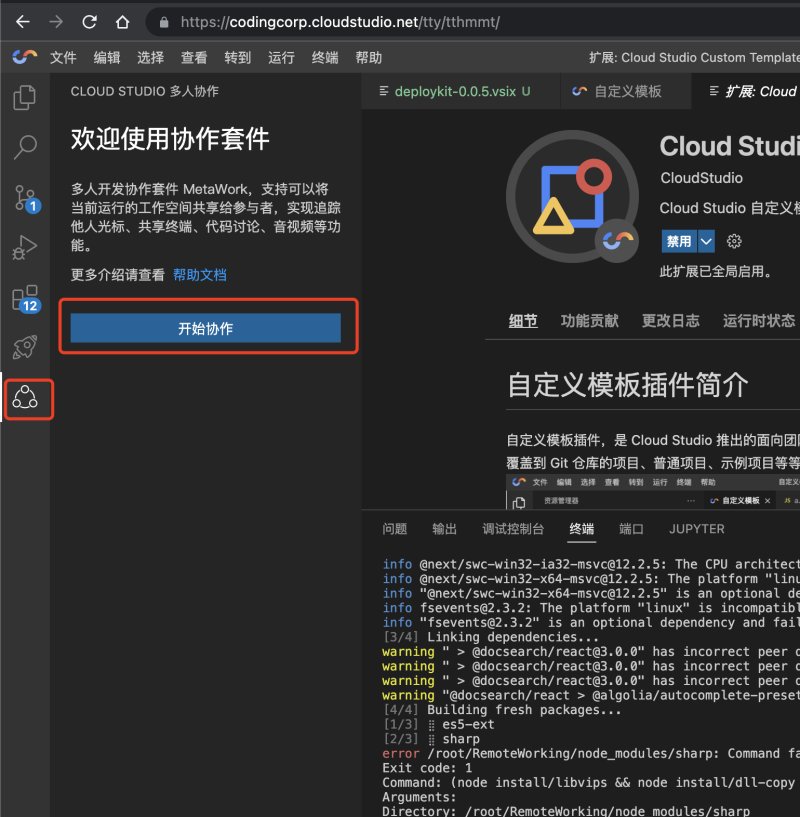Click terminal text 'Exit code: 1'

427,768
